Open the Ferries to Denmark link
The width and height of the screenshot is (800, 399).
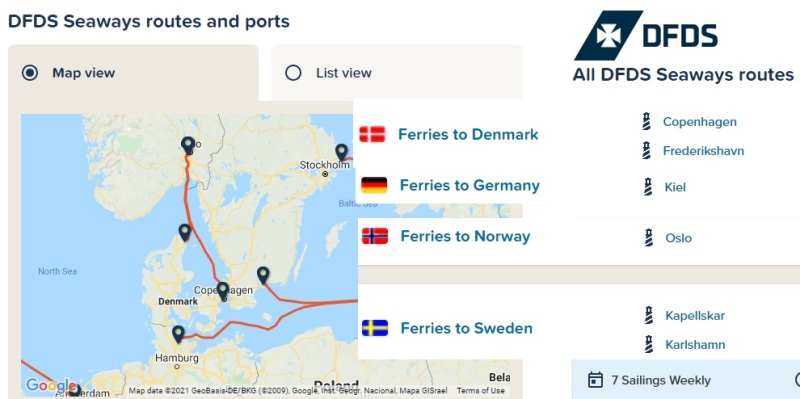point(468,135)
